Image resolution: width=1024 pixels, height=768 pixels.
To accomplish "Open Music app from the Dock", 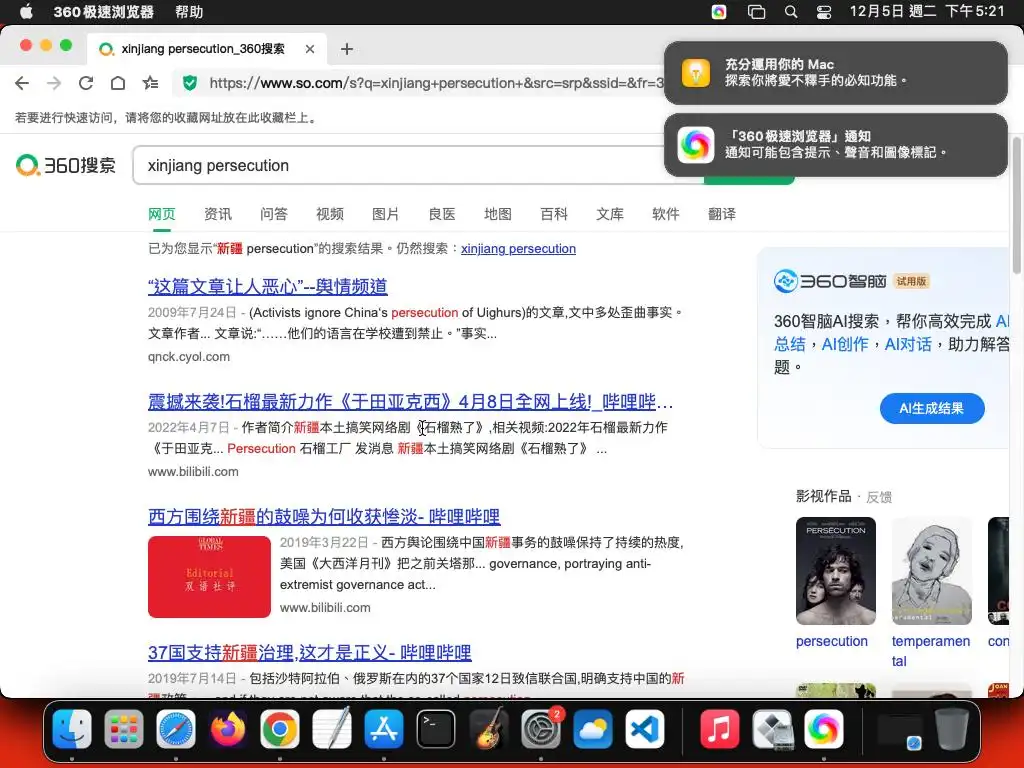I will click(x=720, y=729).
